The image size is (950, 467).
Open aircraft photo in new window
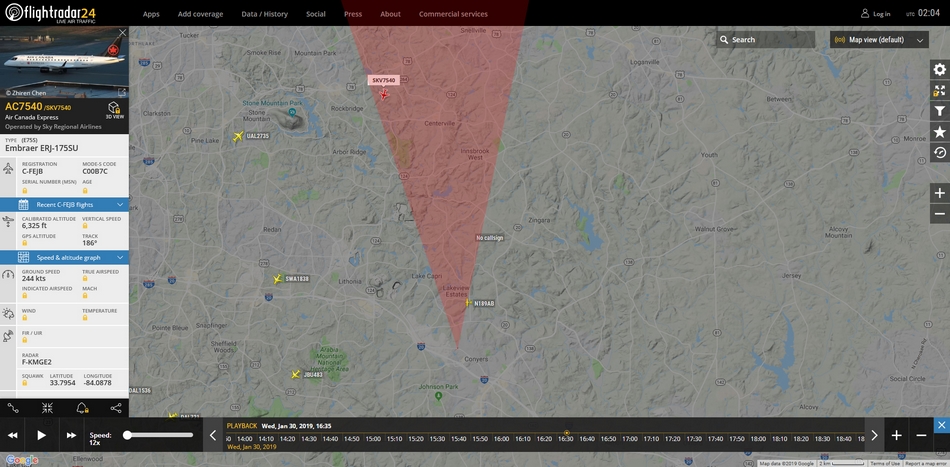click(x=121, y=93)
